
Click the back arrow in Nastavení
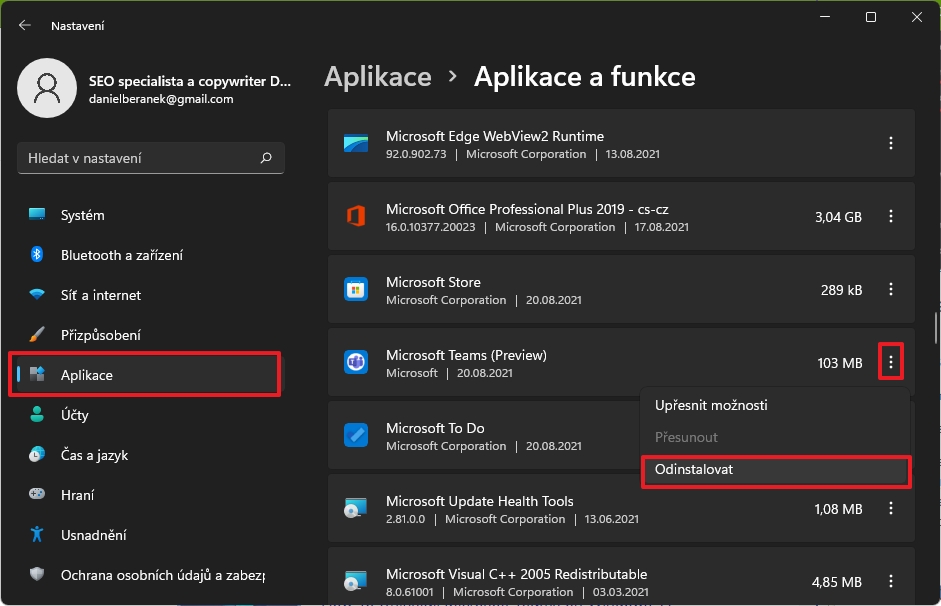tap(25, 25)
